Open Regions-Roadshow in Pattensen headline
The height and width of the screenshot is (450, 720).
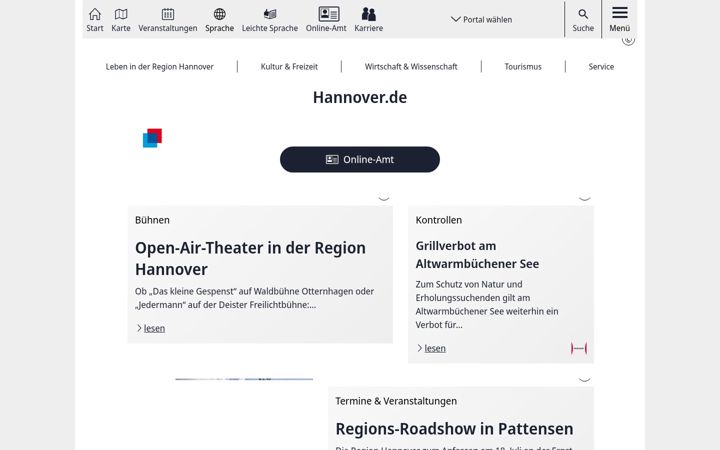(454, 429)
